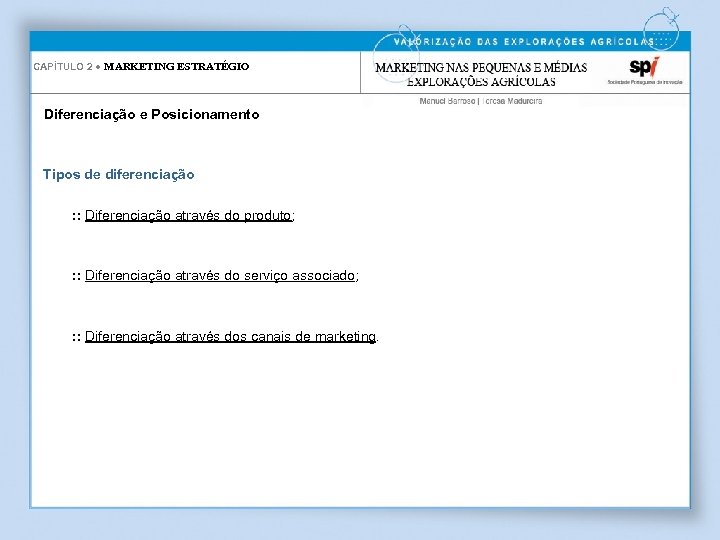This screenshot has width=720, height=540.
Task: Click the author line Manuel Barroso | Teresa Madureira
Action: point(481,101)
